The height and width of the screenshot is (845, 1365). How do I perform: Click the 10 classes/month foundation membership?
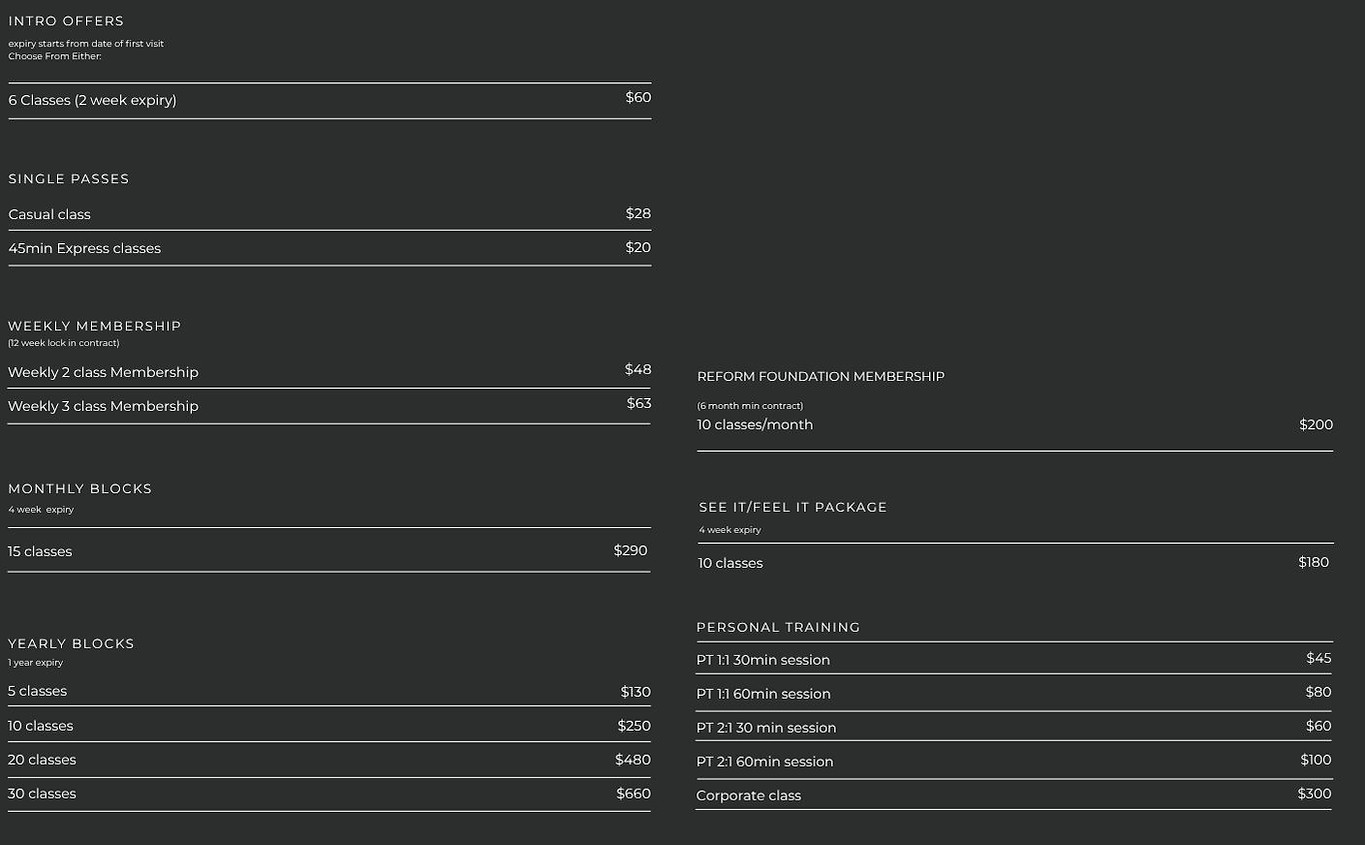[x=1015, y=425]
